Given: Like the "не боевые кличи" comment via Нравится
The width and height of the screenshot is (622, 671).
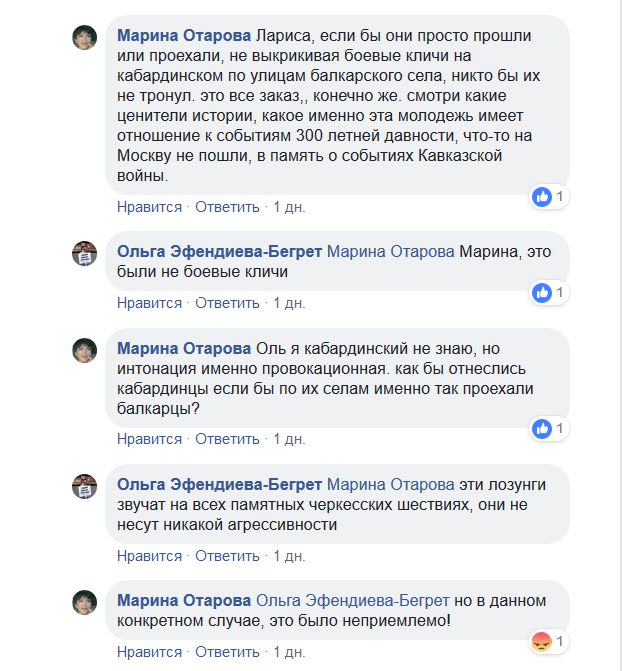Looking at the screenshot, I should click(149, 302).
